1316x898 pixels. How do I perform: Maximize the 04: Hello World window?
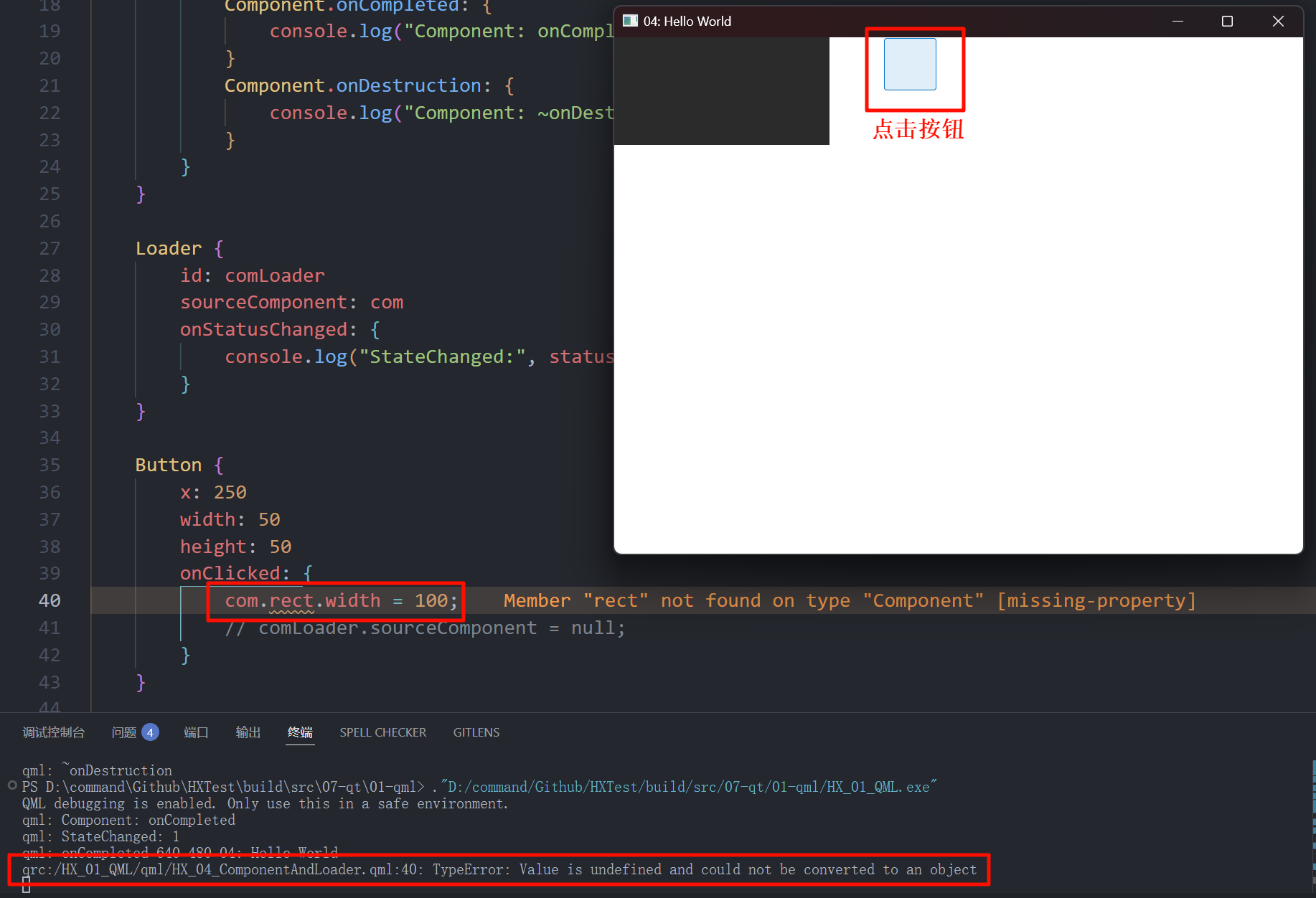pyautogui.click(x=1227, y=22)
